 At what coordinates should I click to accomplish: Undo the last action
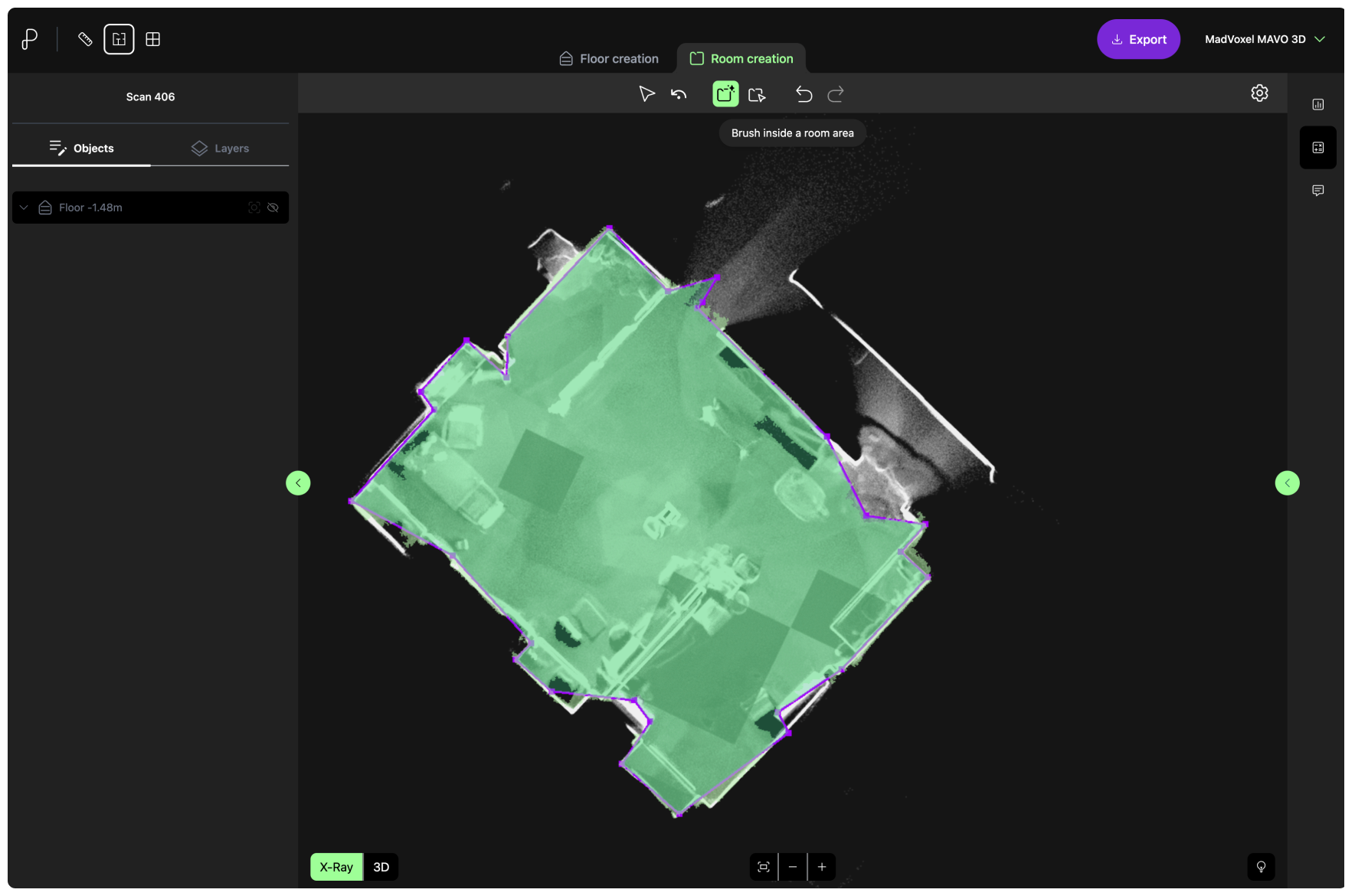[804, 94]
